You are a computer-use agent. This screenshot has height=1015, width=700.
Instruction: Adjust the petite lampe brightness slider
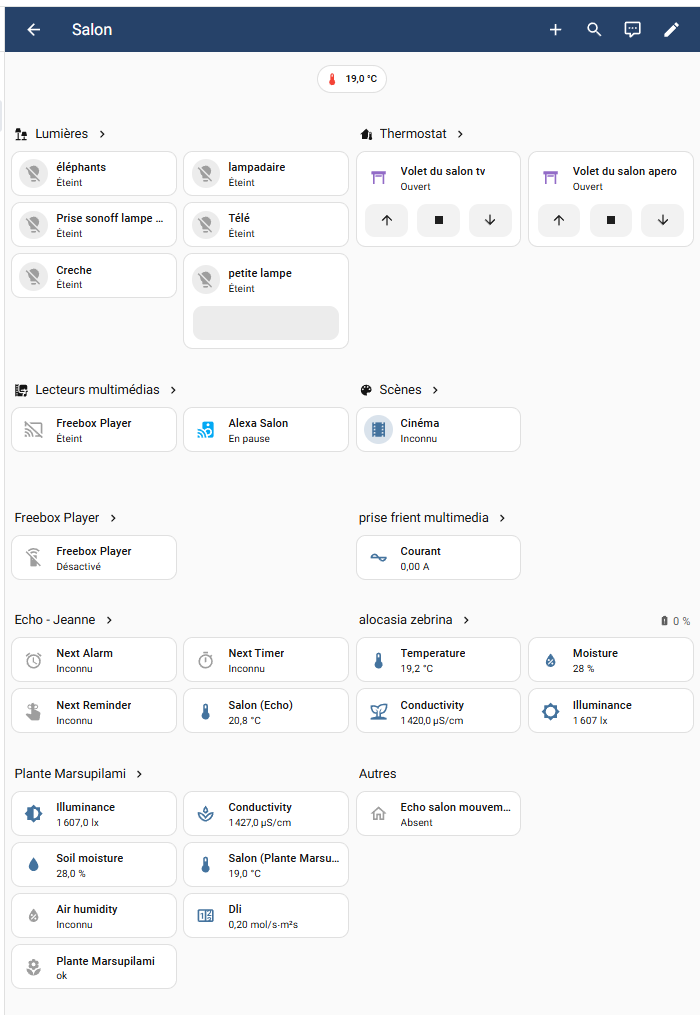266,323
